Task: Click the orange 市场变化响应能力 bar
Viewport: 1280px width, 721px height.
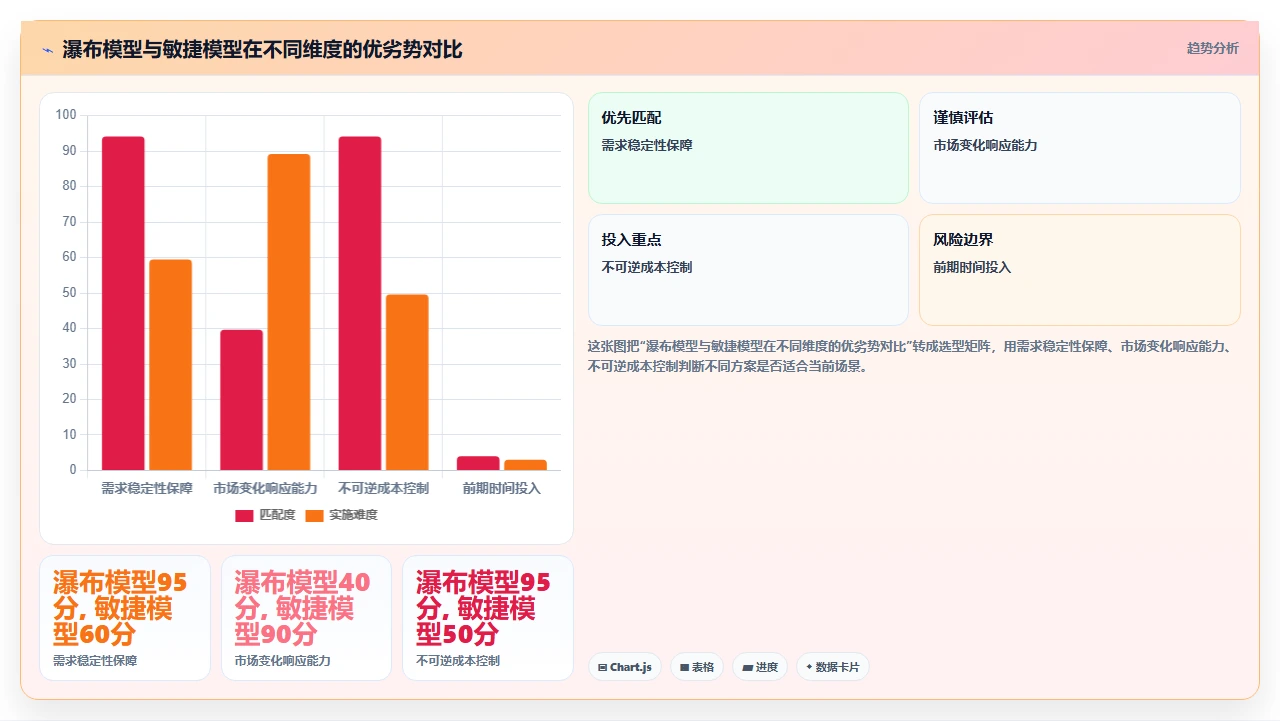Action: pyautogui.click(x=289, y=312)
